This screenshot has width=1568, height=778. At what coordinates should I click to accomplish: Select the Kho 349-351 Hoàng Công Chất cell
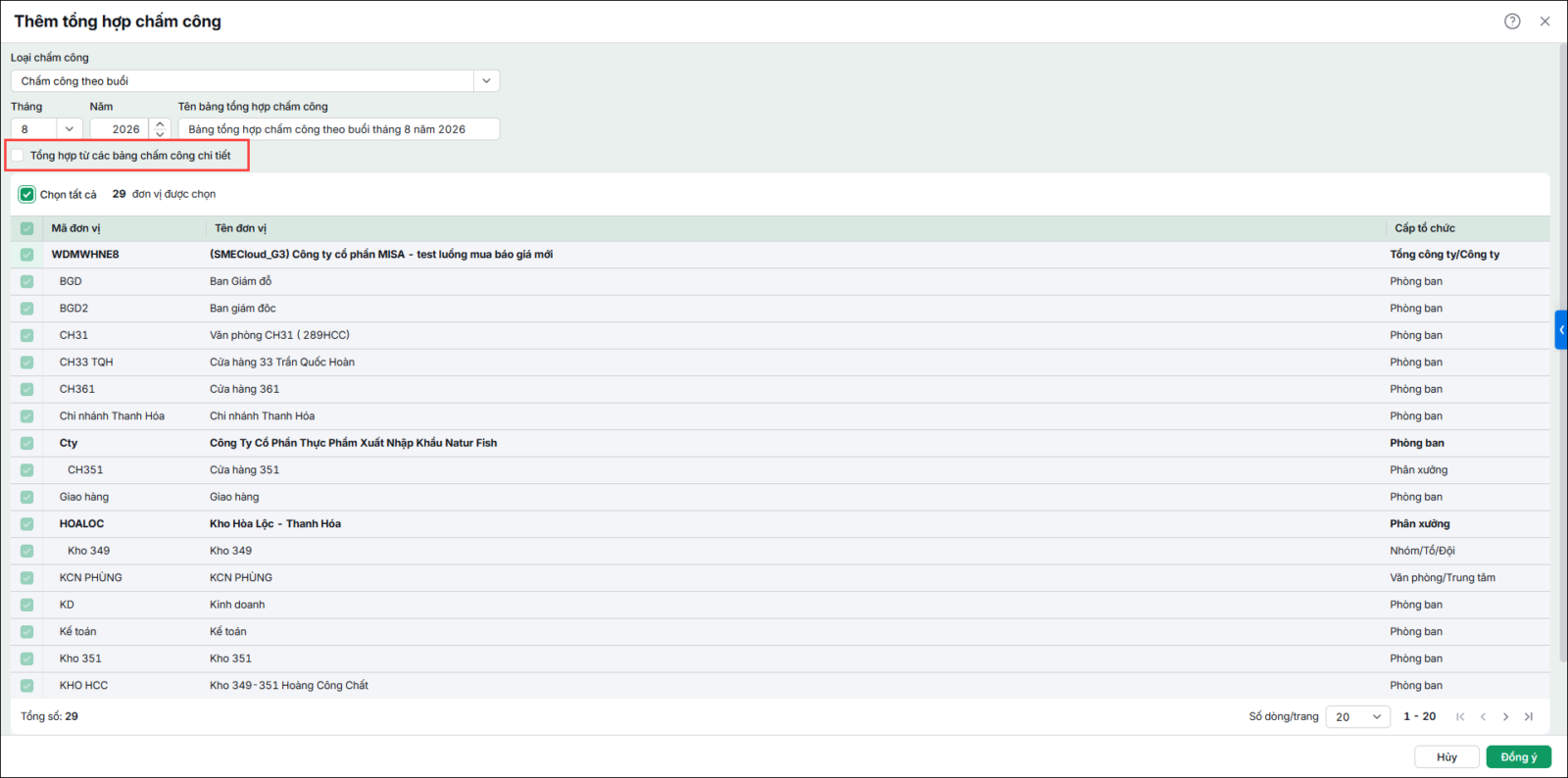click(x=289, y=686)
